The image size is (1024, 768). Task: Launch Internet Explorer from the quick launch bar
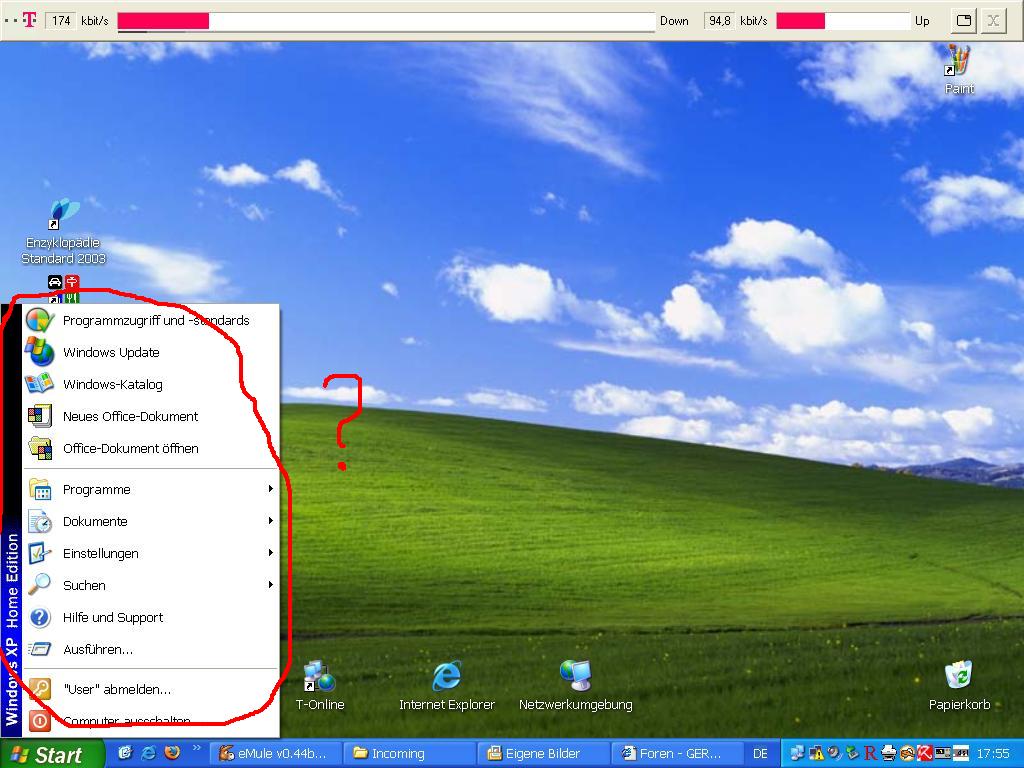(149, 753)
